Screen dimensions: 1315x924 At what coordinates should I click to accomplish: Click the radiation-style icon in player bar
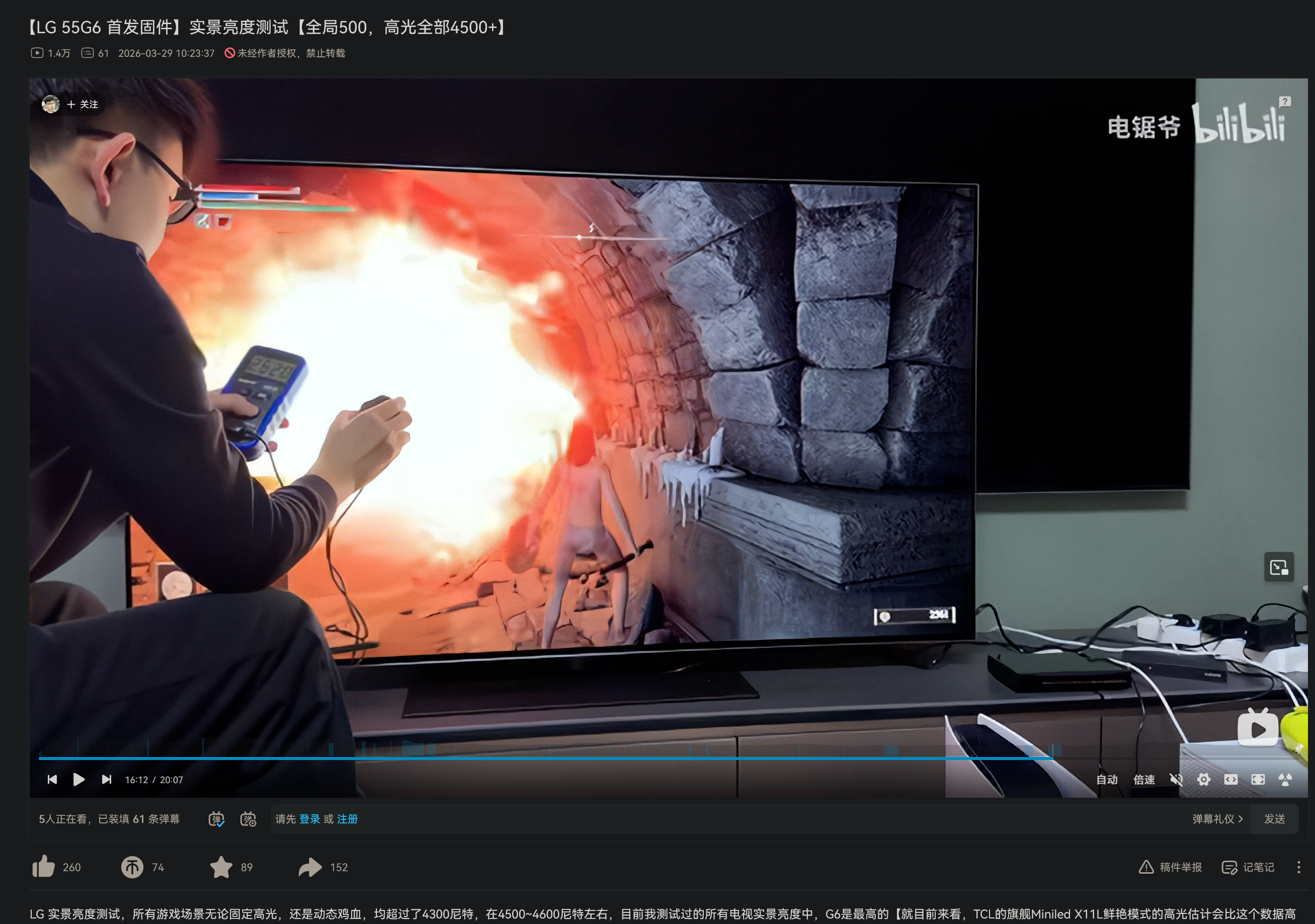[1285, 780]
